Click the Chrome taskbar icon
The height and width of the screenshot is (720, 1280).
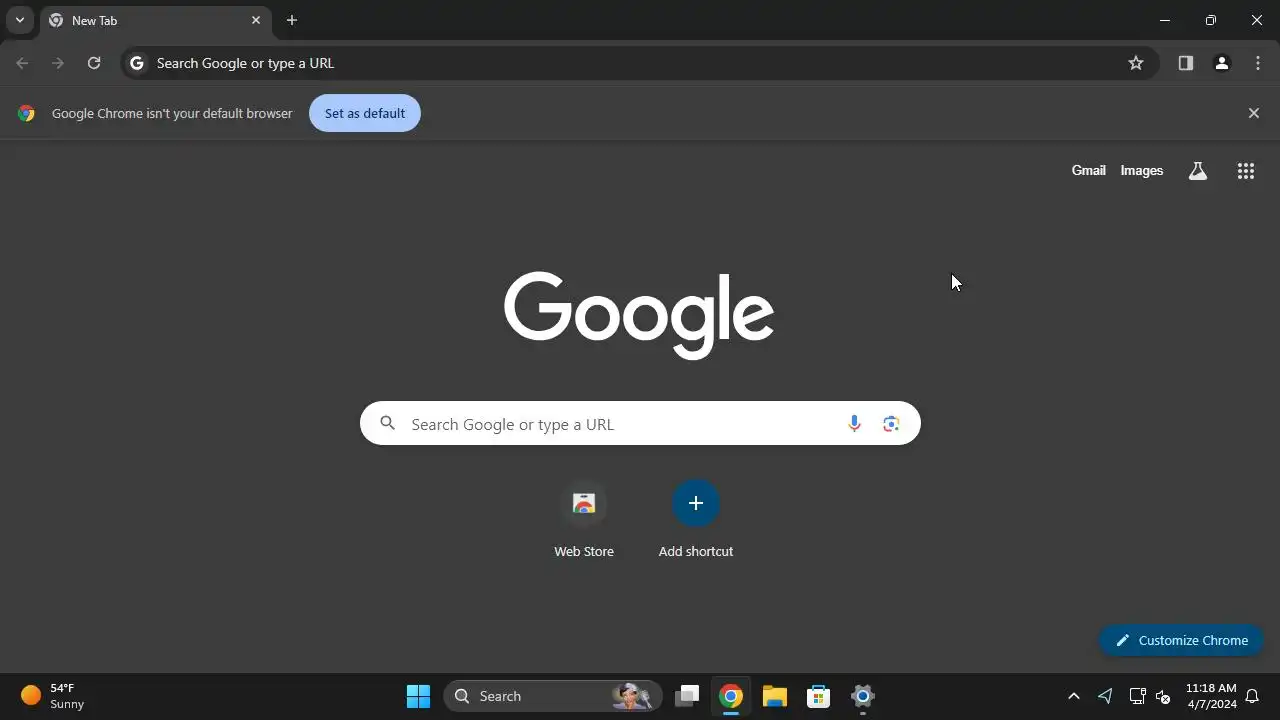(731, 696)
